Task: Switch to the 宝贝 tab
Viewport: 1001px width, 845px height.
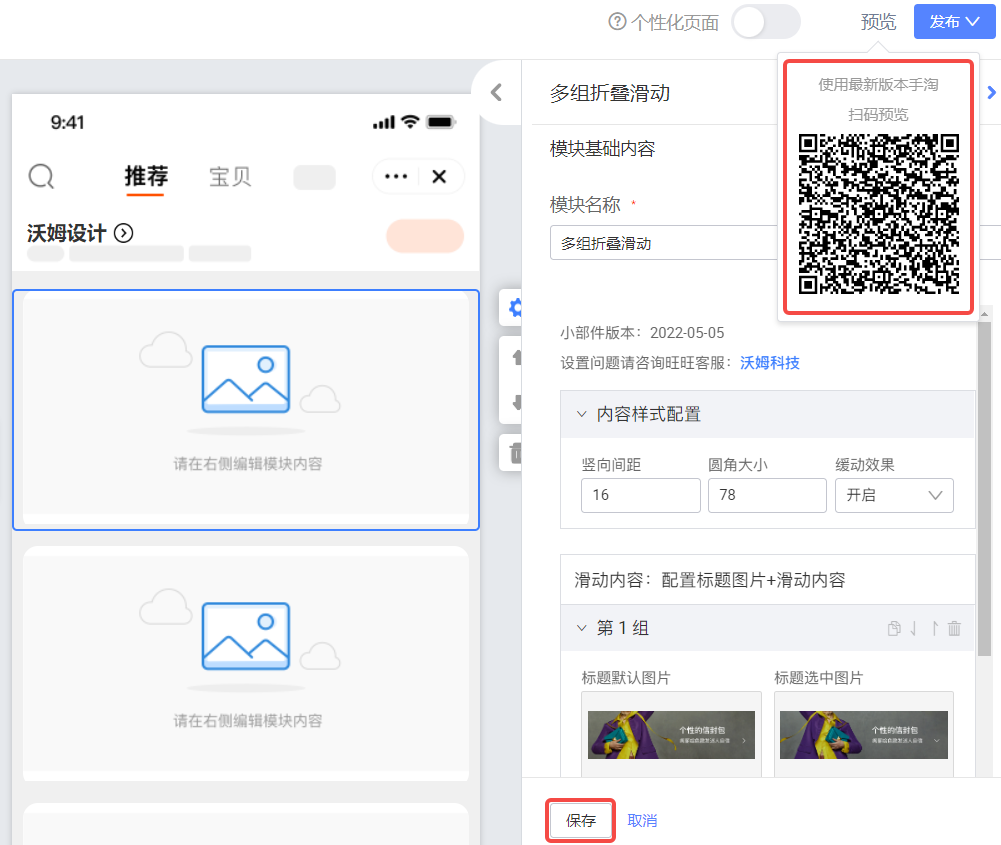Action: [230, 177]
